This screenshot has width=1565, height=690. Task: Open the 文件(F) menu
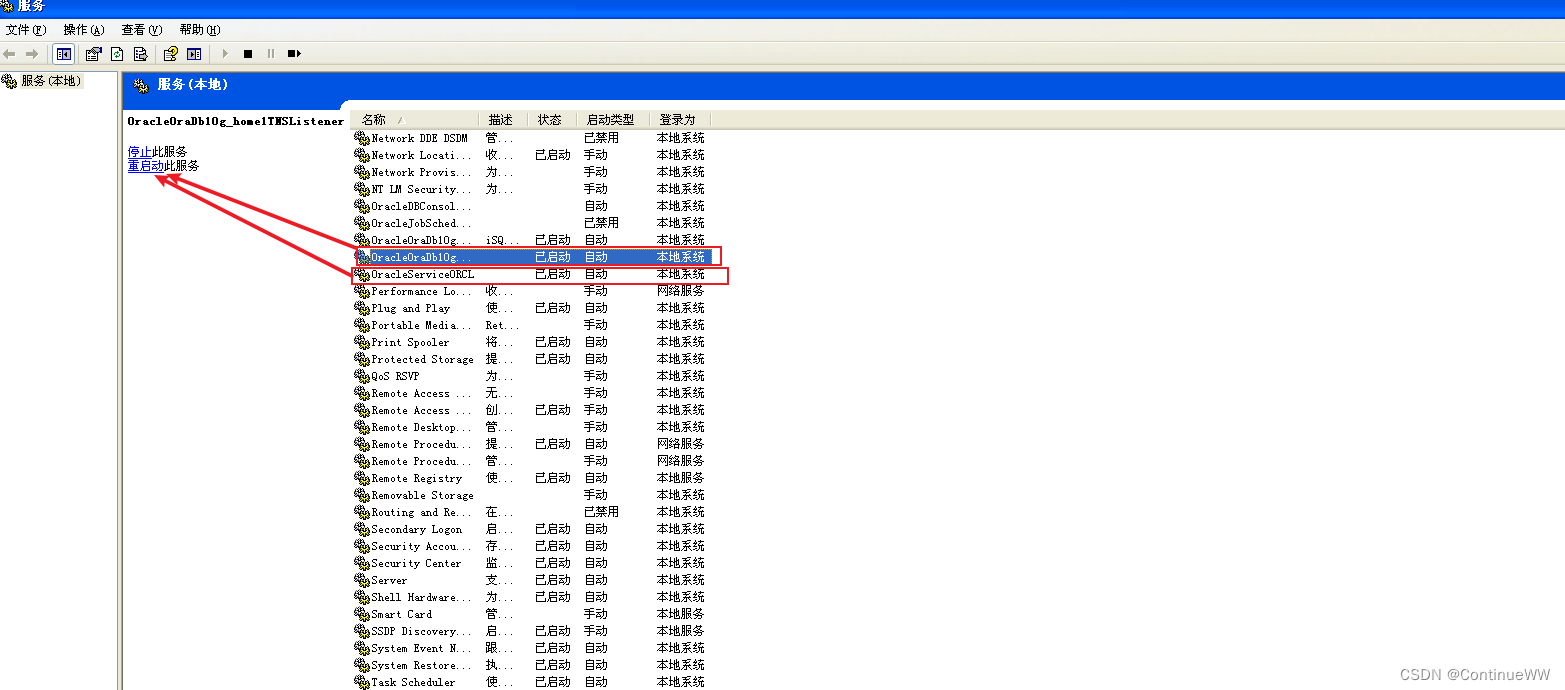tap(26, 30)
